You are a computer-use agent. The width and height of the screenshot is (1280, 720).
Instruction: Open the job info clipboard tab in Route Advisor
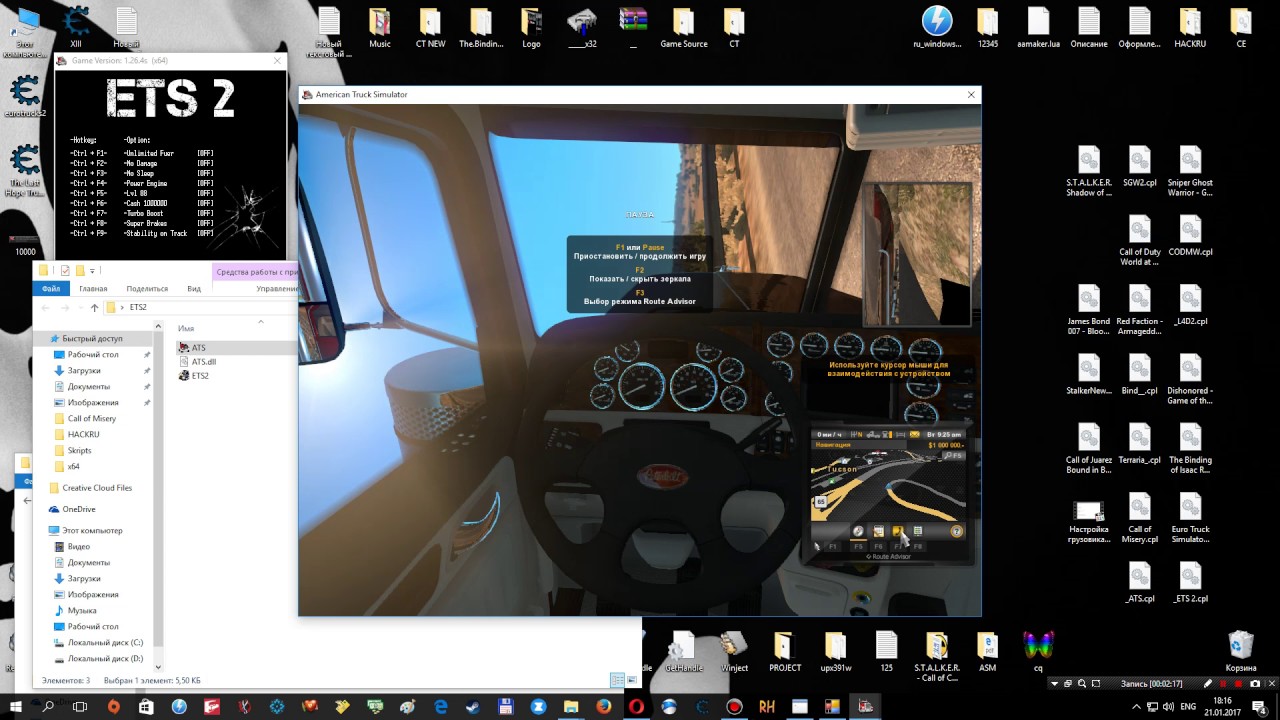[878, 531]
